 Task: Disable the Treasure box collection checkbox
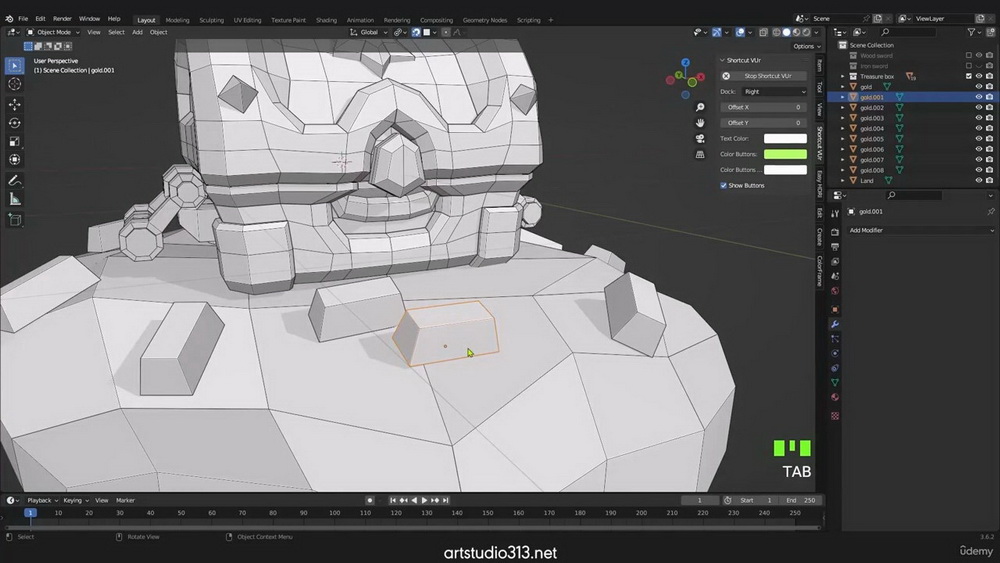tap(969, 77)
